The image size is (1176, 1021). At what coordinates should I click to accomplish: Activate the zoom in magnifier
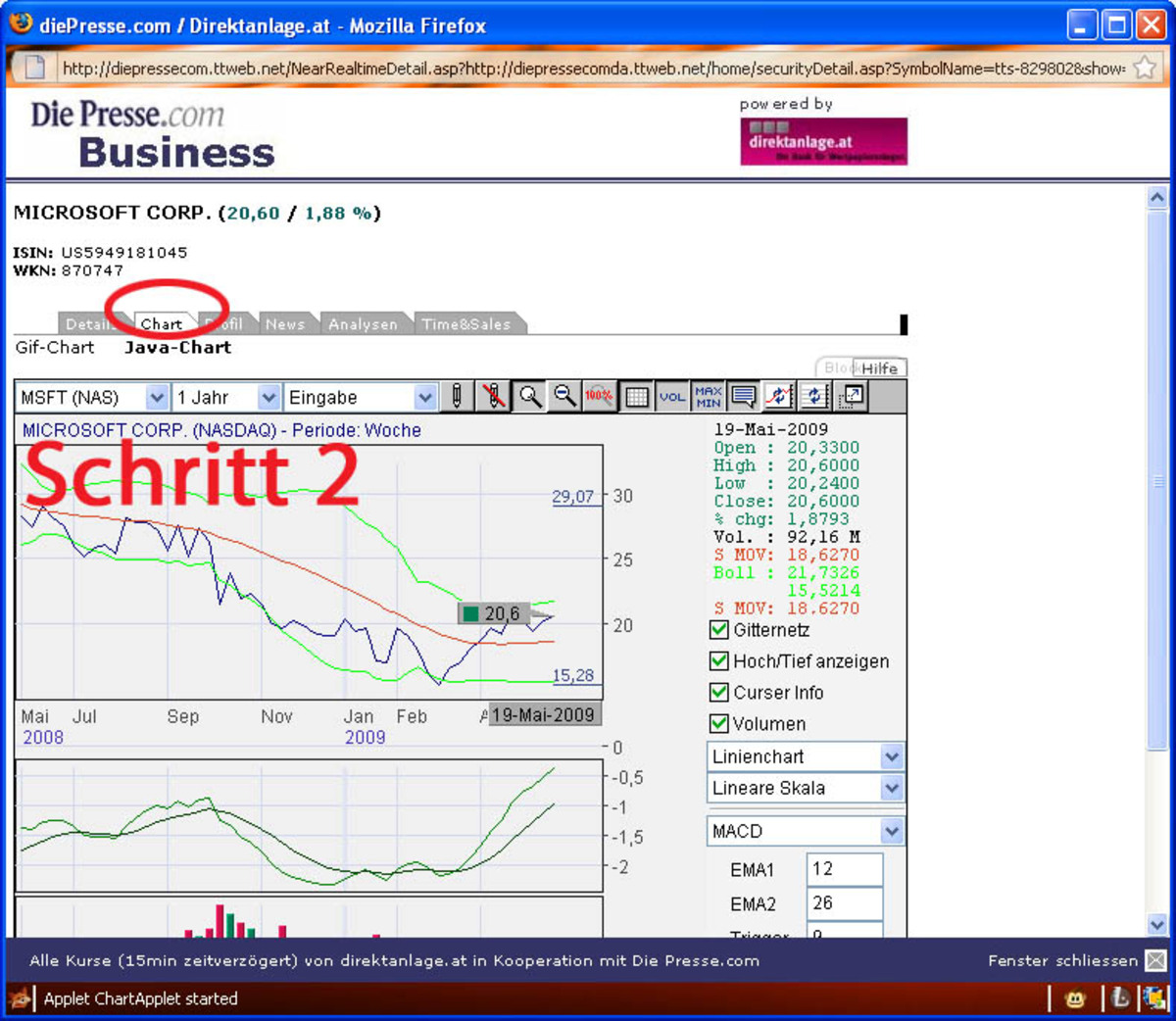[x=530, y=397]
